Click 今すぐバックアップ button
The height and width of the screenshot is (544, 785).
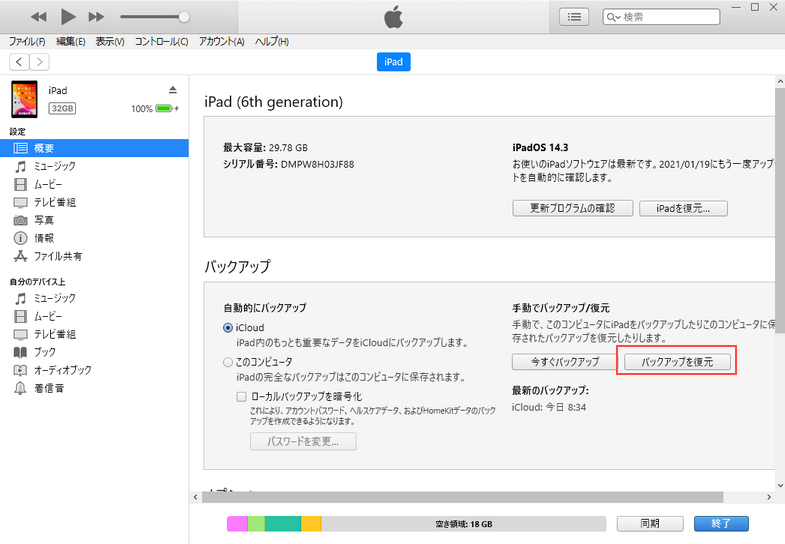564,362
